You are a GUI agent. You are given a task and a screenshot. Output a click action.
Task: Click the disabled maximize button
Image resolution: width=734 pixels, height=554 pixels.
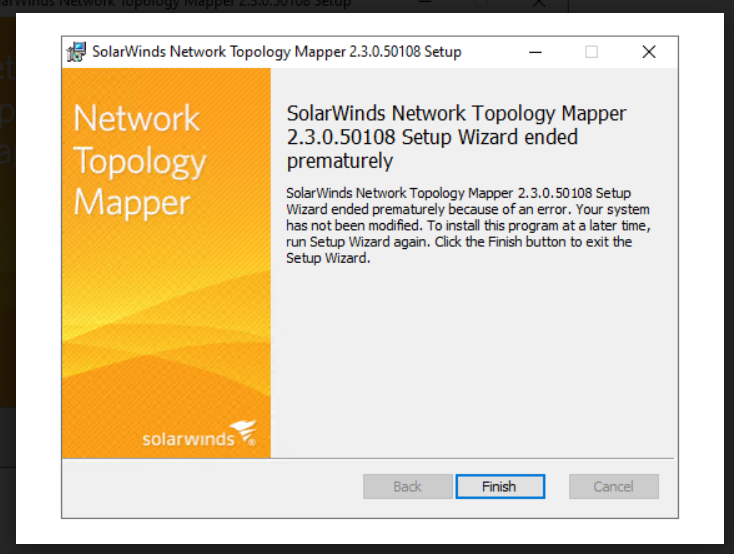pyautogui.click(x=592, y=52)
